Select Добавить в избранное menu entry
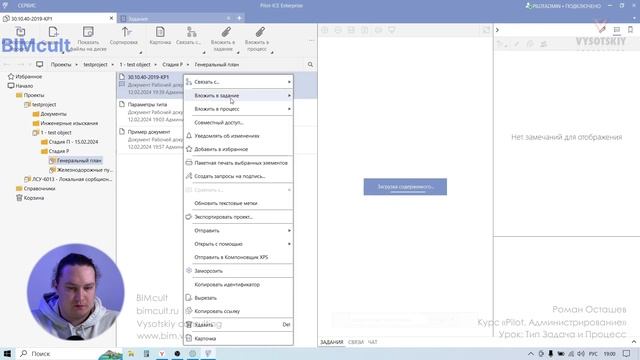This screenshot has width=640, height=360. pos(238,149)
